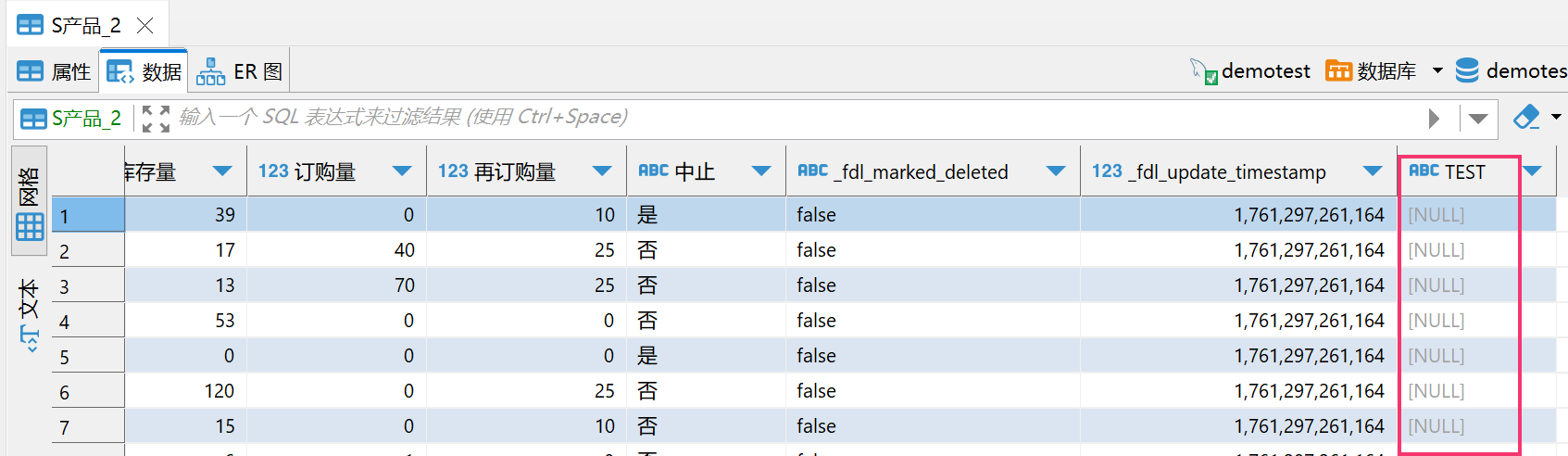Image resolution: width=1568 pixels, height=456 pixels.
Task: Open the 库存量 column filter arrow
Action: [x=222, y=171]
